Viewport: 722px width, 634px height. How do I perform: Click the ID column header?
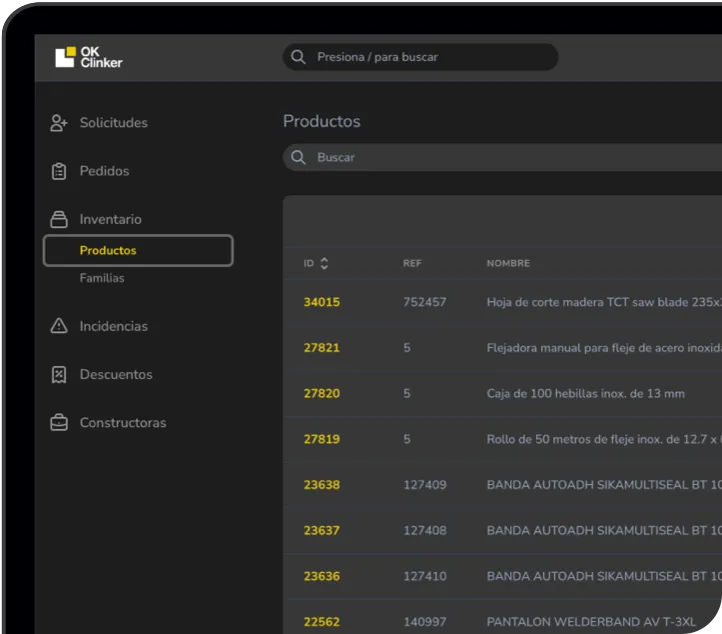coord(309,263)
